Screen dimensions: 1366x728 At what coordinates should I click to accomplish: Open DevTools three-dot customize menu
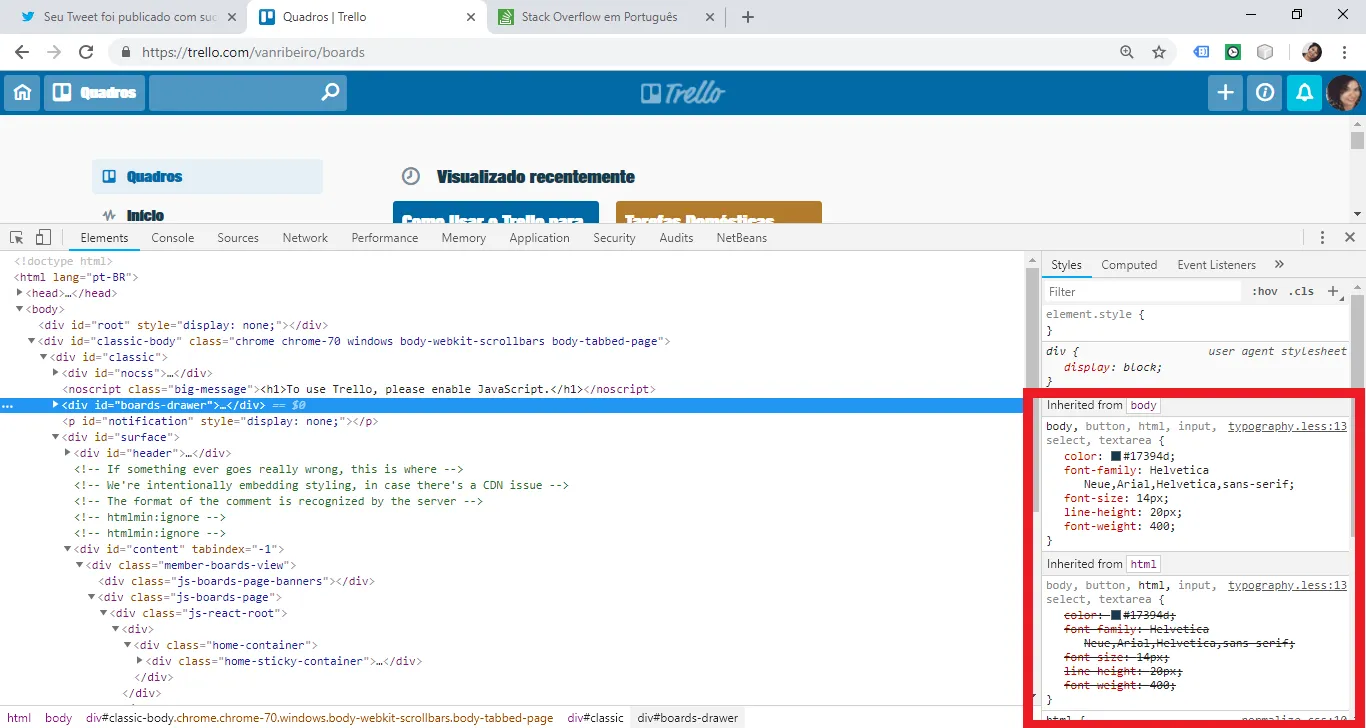tap(1322, 238)
